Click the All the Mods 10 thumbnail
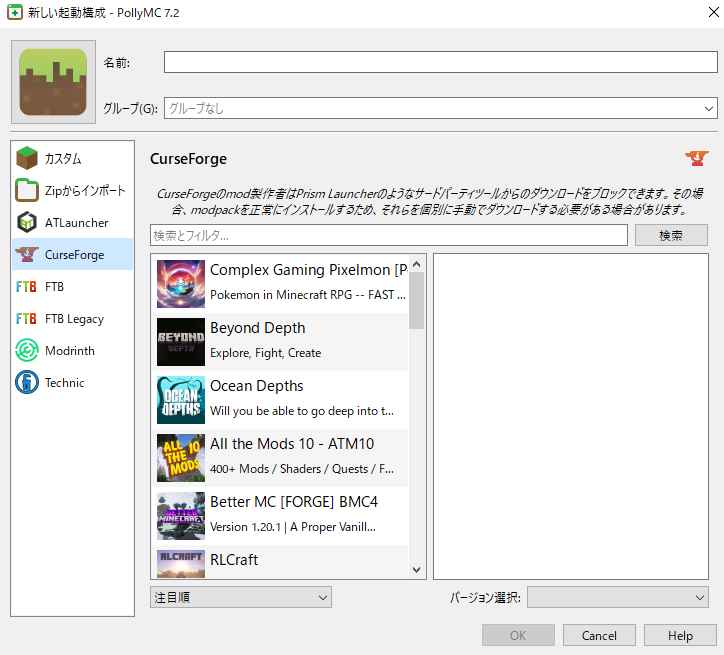The height and width of the screenshot is (655, 724). [181, 457]
